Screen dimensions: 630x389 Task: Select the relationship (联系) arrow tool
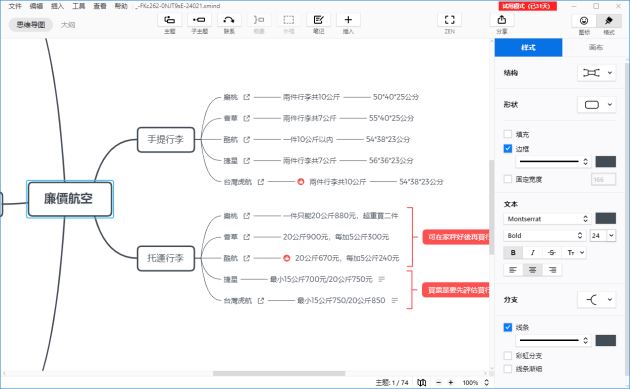(229, 20)
